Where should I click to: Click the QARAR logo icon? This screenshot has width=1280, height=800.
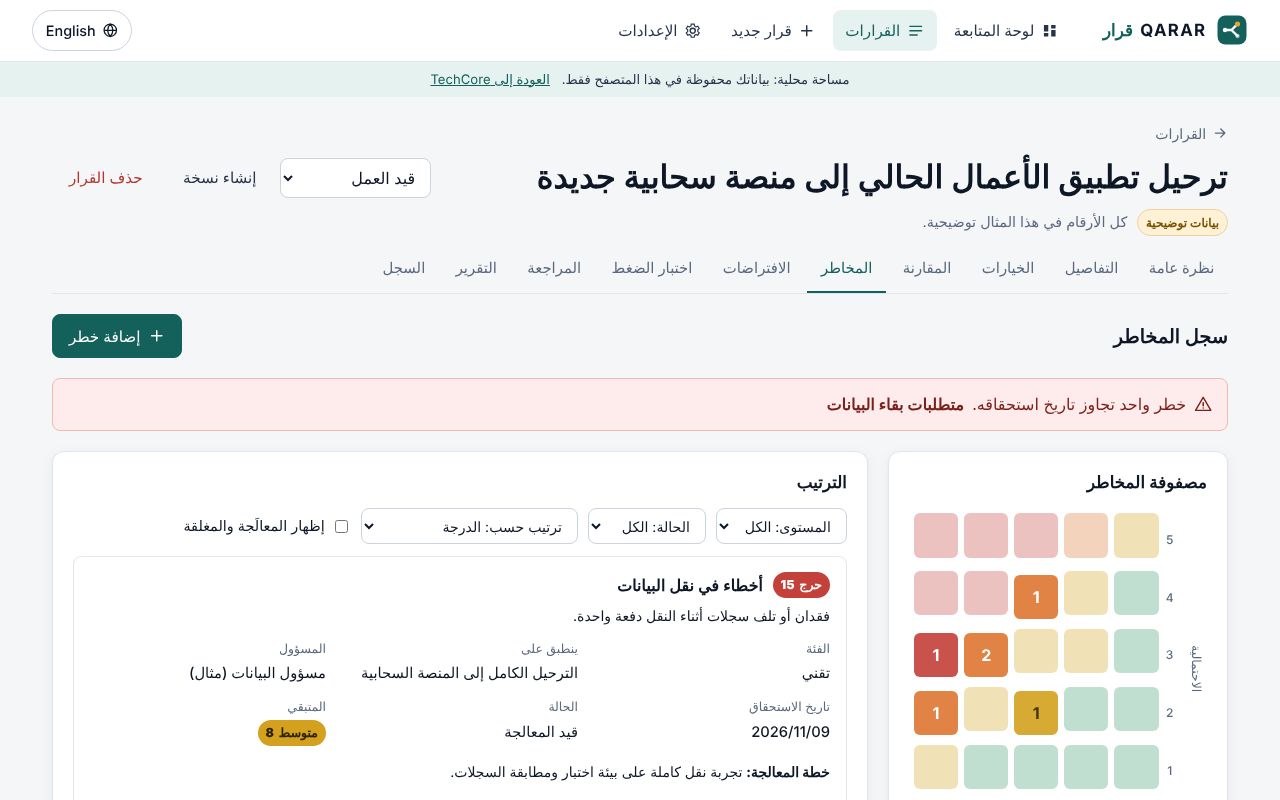tap(1232, 30)
